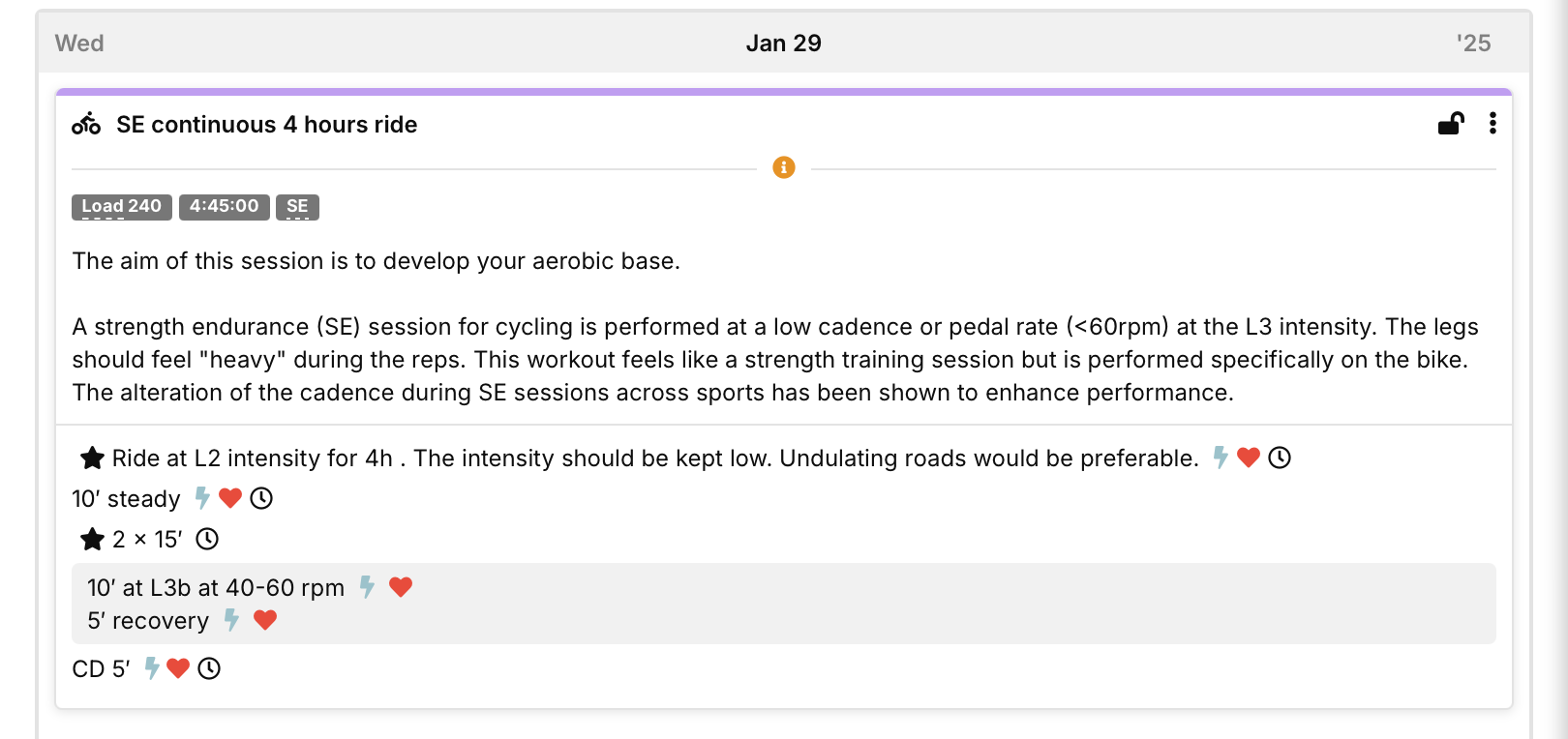Click heart icon on 10' at L3b line

point(401,587)
